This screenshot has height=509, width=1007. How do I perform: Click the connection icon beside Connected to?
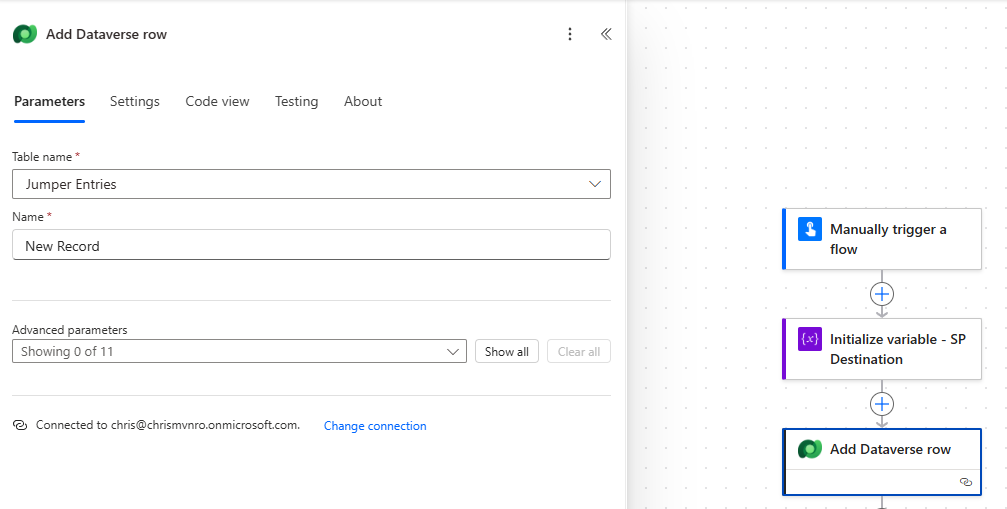(x=20, y=425)
